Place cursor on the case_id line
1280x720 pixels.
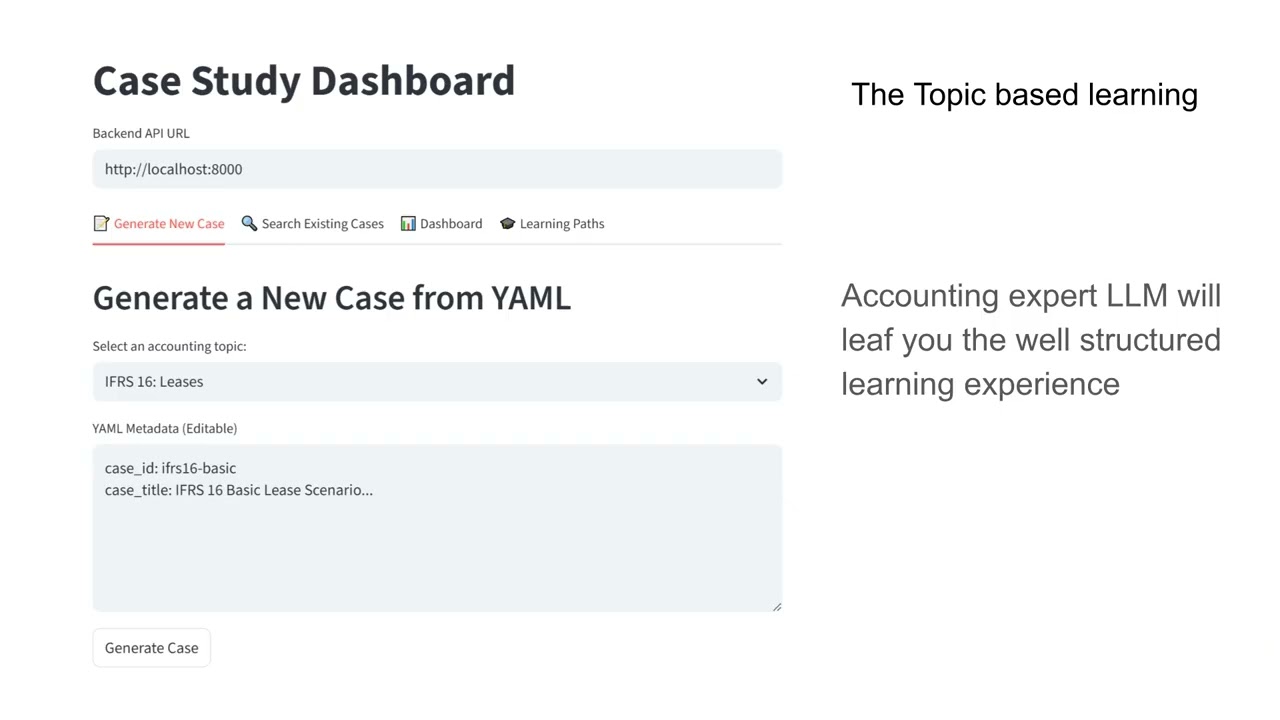[170, 468]
